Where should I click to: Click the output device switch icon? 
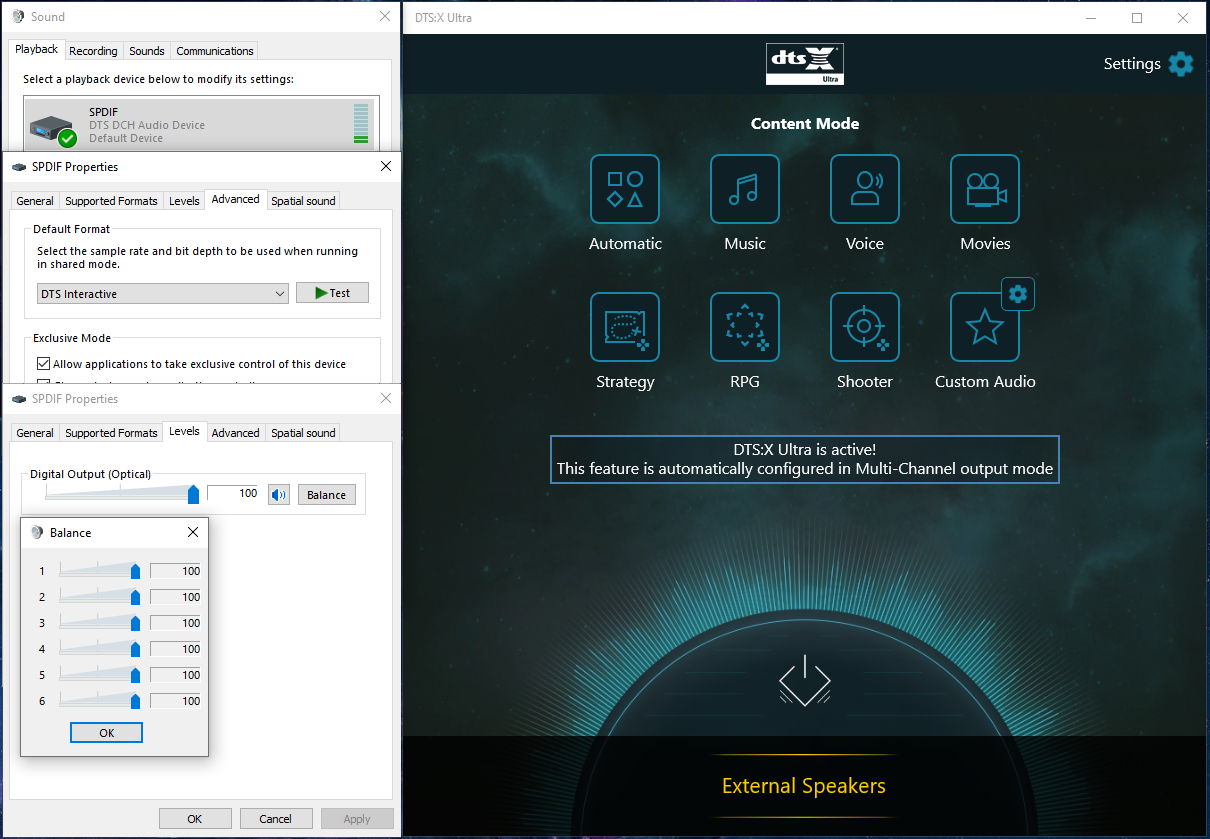(x=805, y=683)
